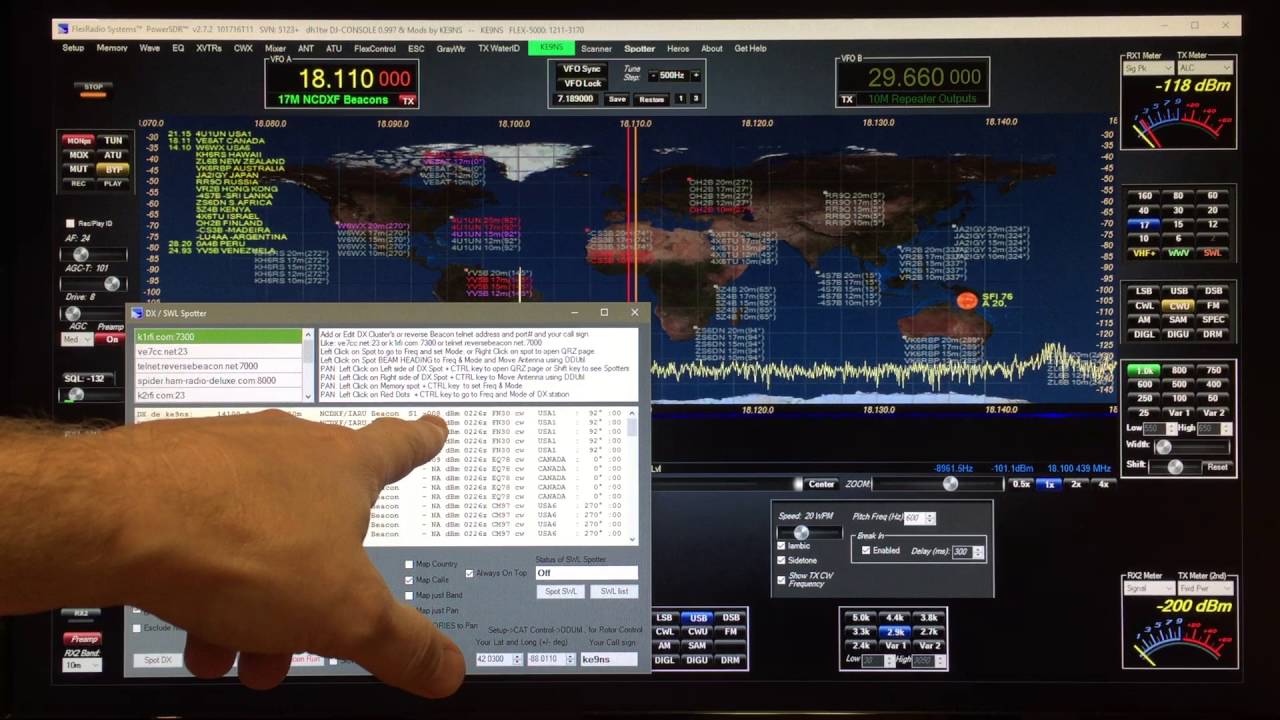Select SPEC mode in RX1 mode panel
Screen dimensions: 1280x720
coord(1212,319)
